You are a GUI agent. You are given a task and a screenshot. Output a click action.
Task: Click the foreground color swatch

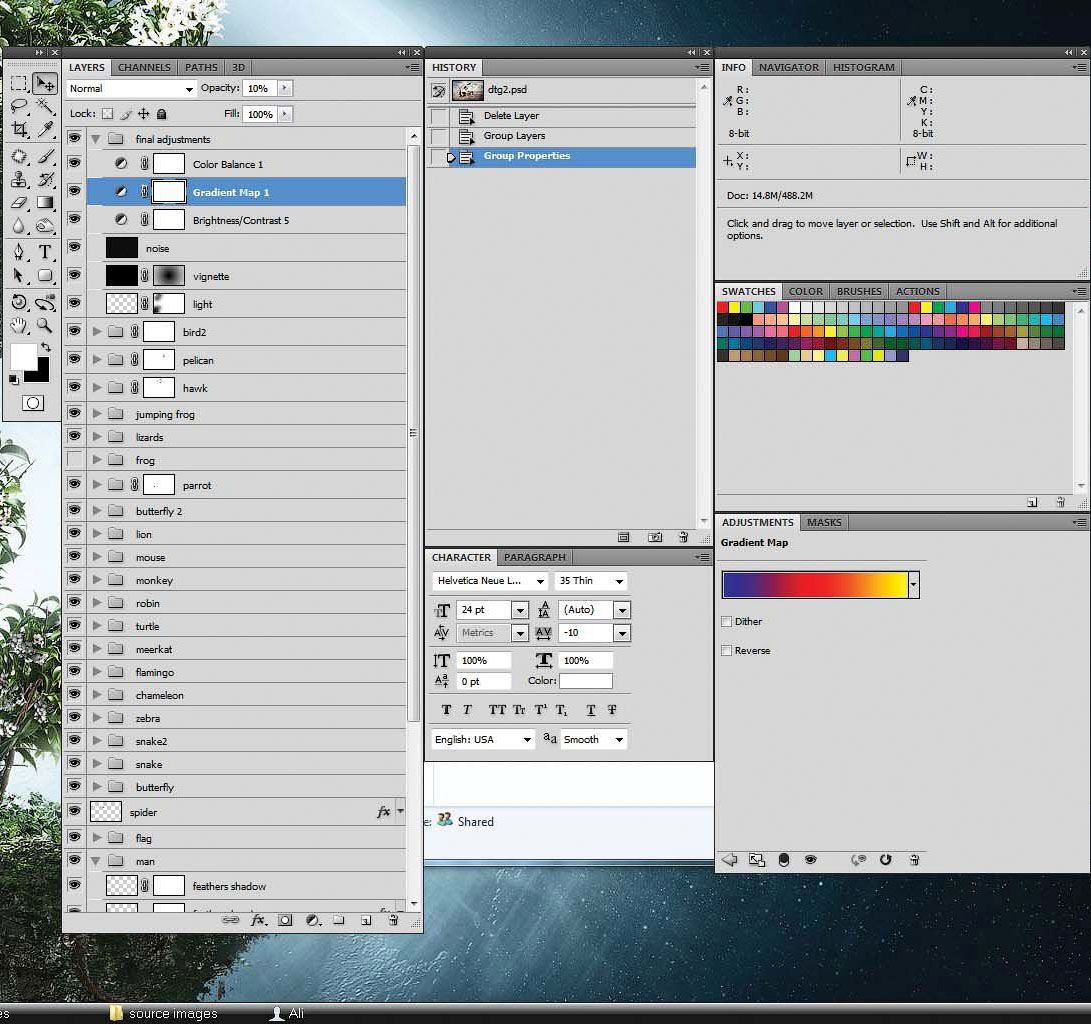click(23, 356)
